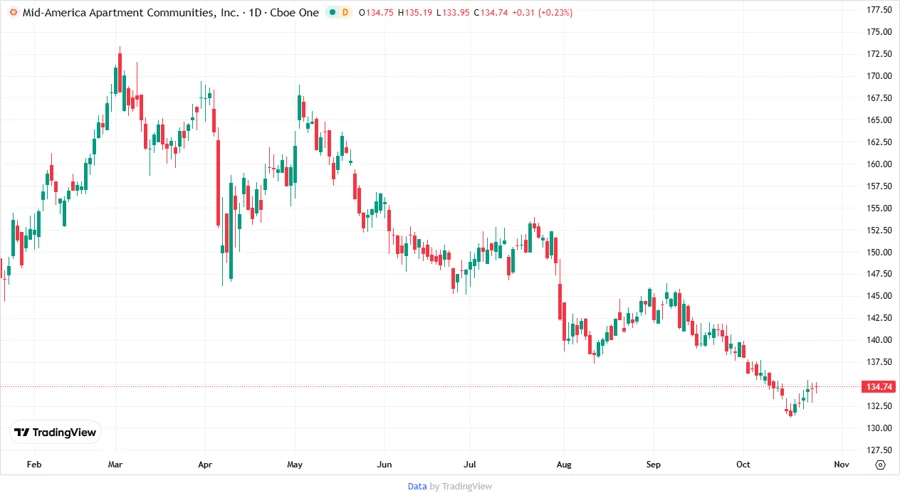
Task: Click the Mid-America Apartment Communities symbol logo icon
Action: (13, 12)
